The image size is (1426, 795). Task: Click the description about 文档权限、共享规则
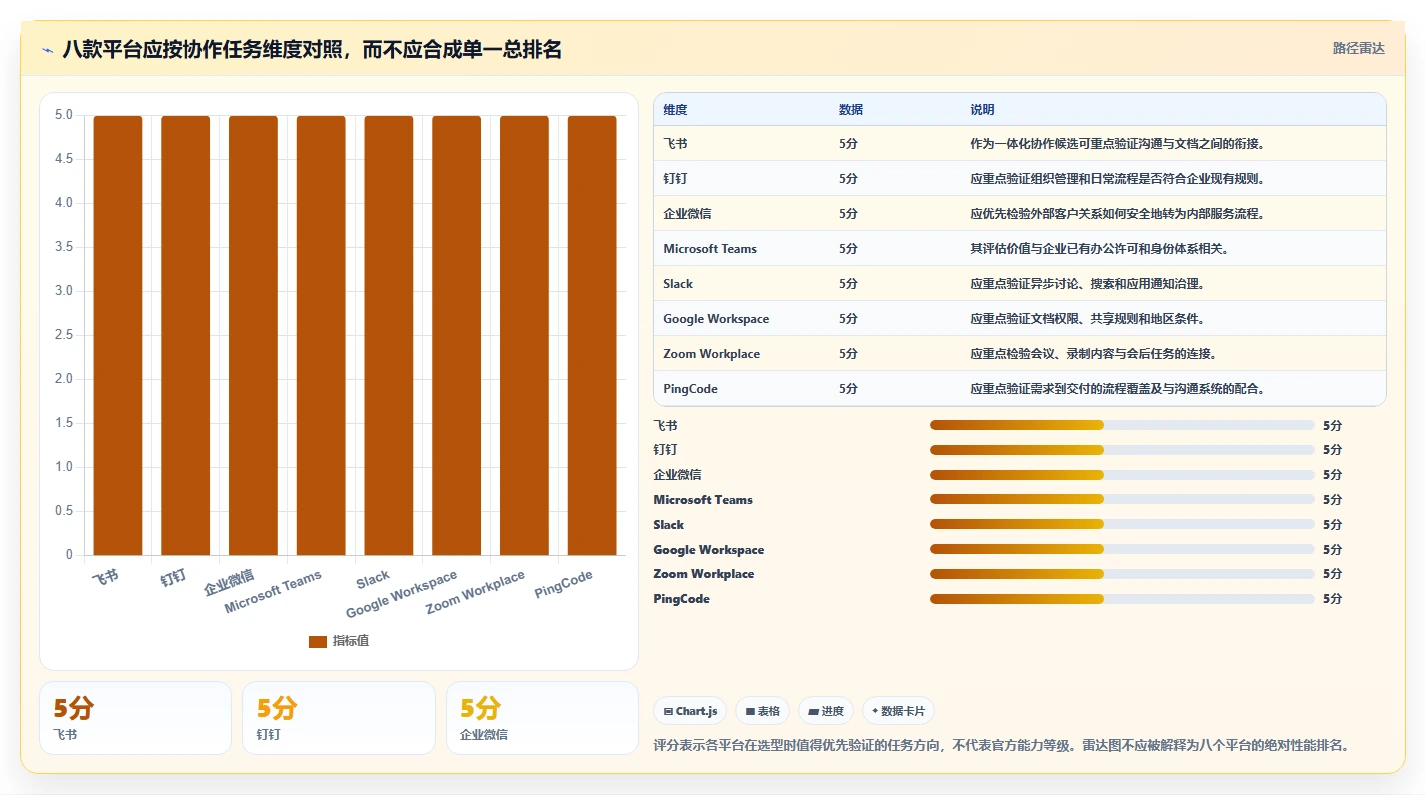(x=1087, y=319)
